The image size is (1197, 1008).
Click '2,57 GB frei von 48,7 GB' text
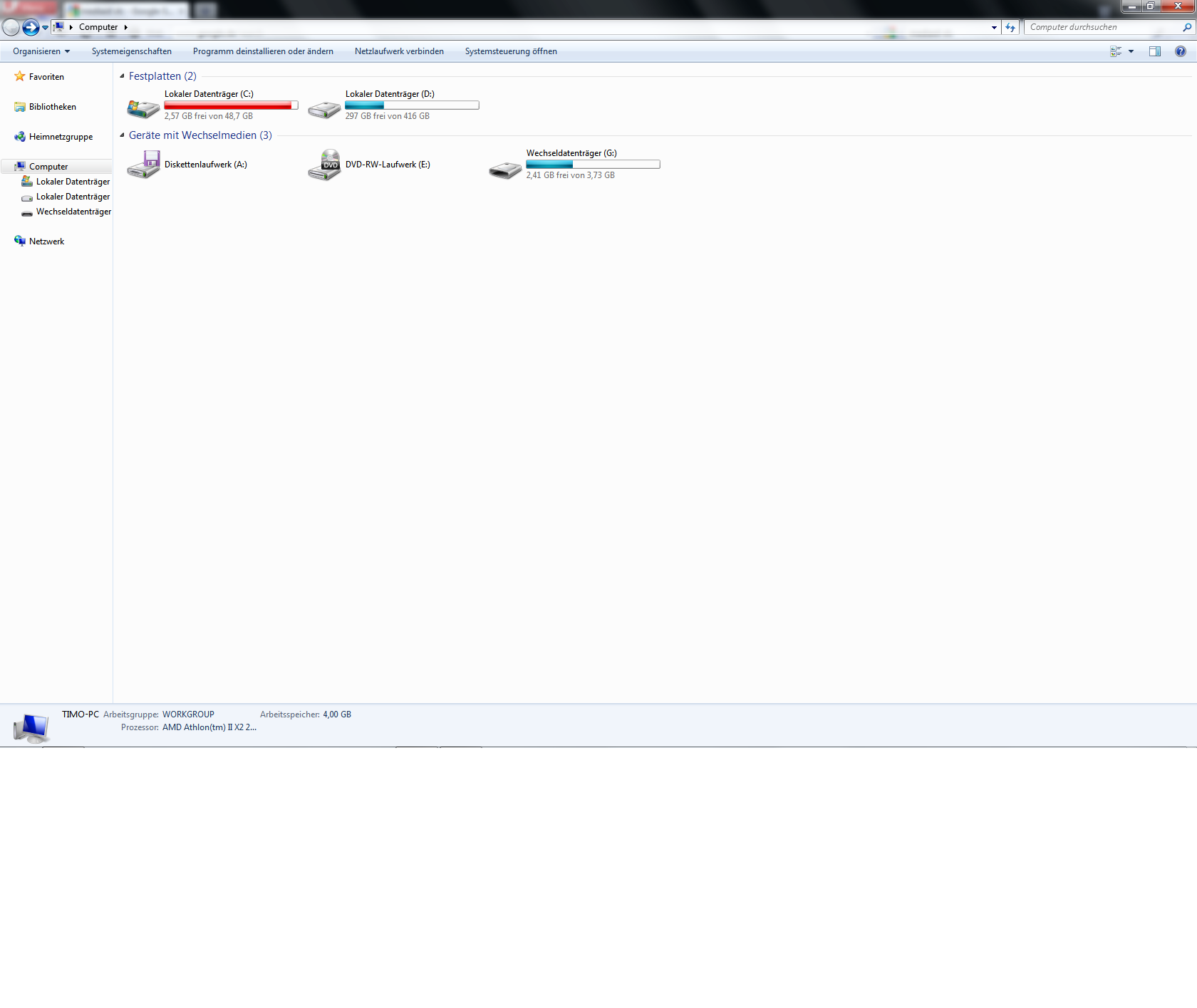tap(209, 116)
